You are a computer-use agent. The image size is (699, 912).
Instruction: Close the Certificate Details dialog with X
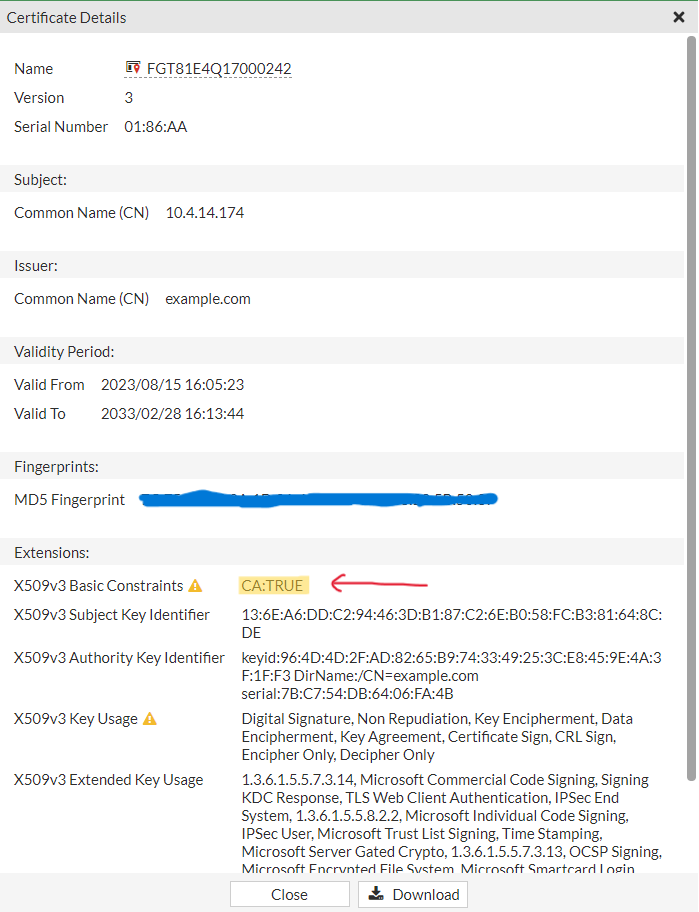pos(679,17)
